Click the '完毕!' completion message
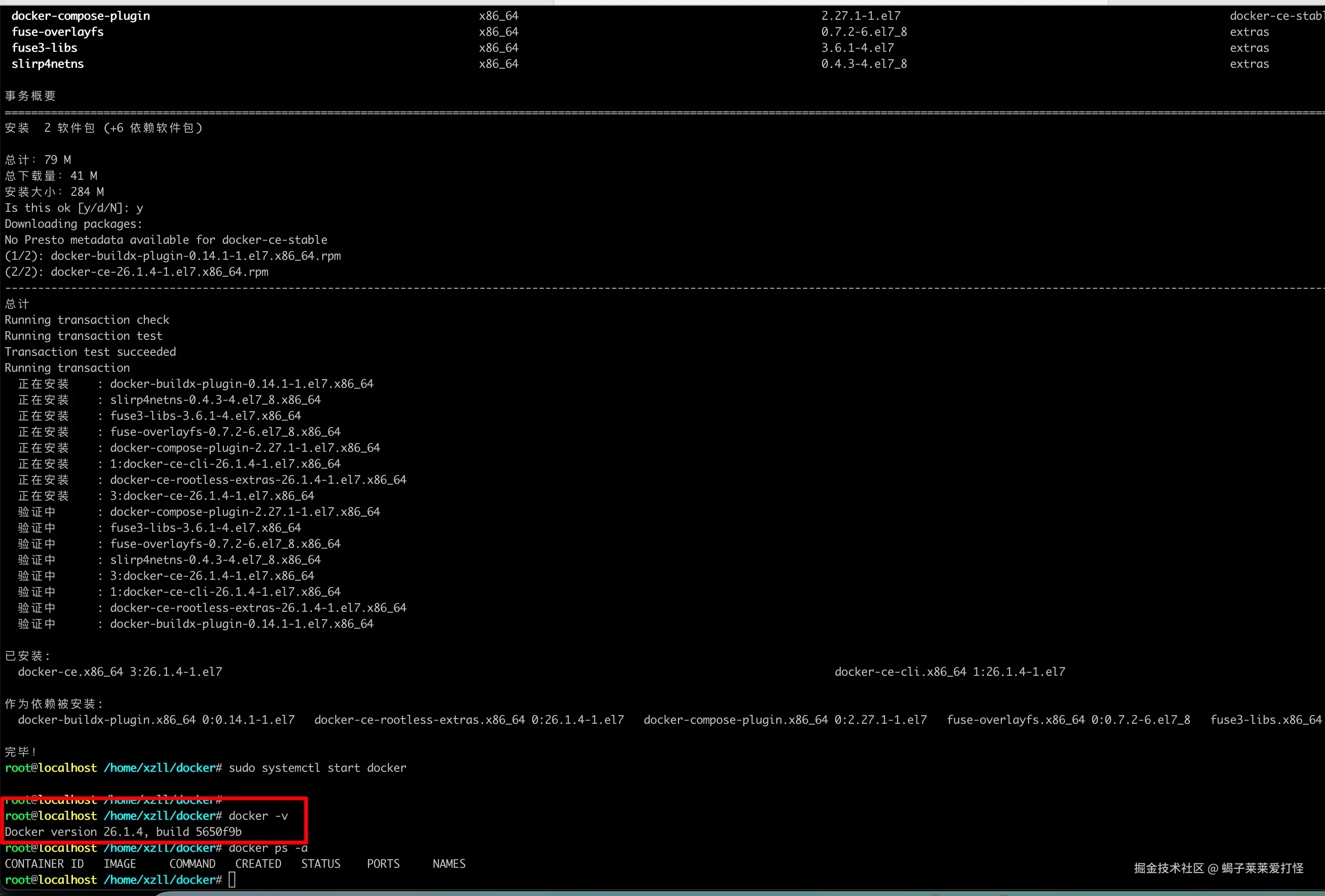 pos(21,752)
